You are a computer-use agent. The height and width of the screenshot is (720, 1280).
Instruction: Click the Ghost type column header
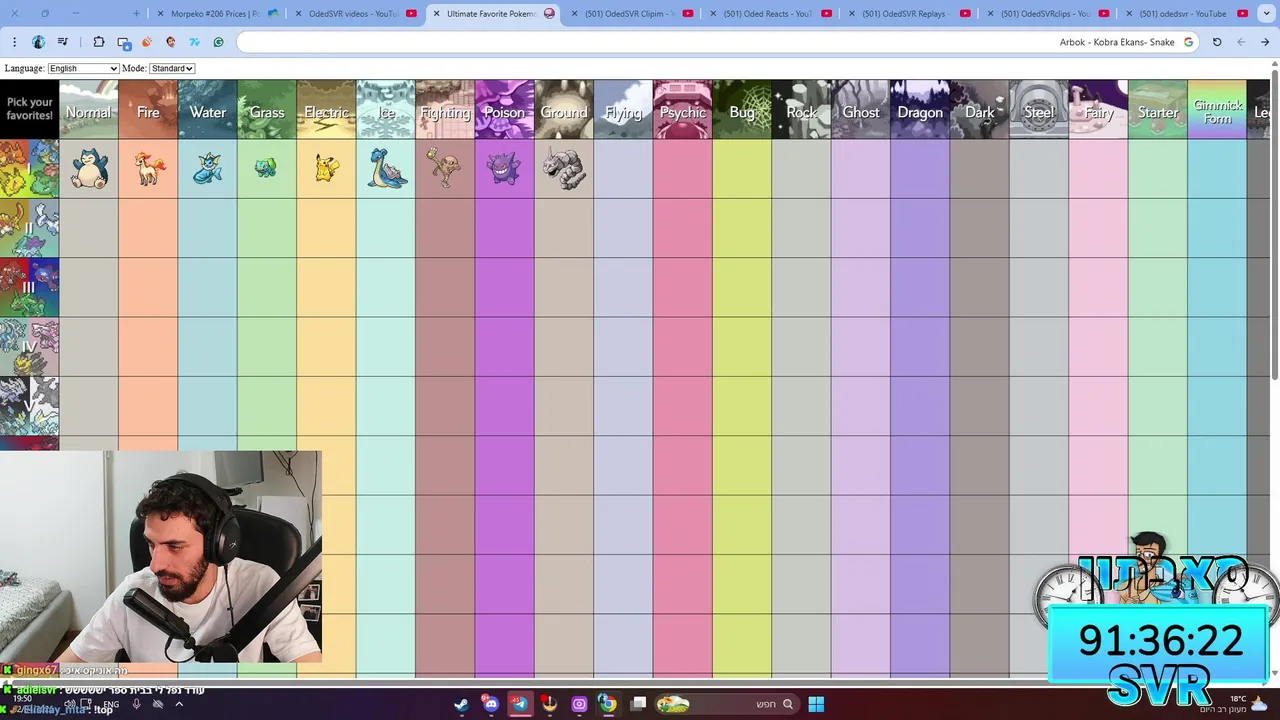tap(861, 110)
